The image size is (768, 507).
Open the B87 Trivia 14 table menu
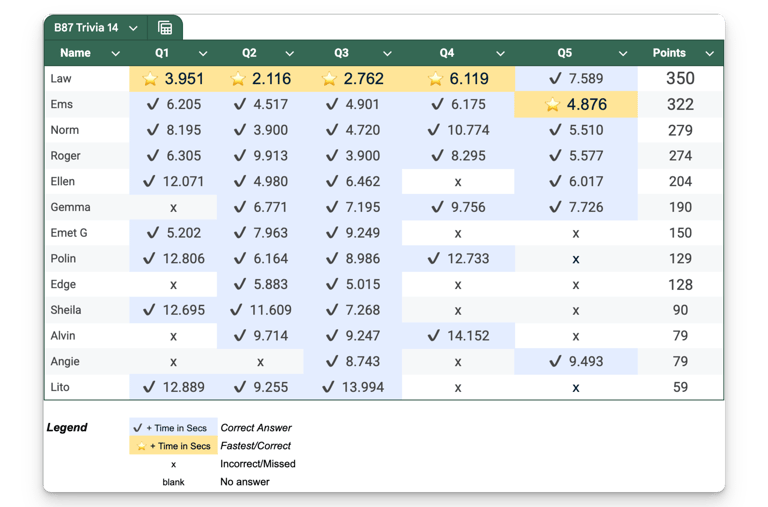[133, 28]
